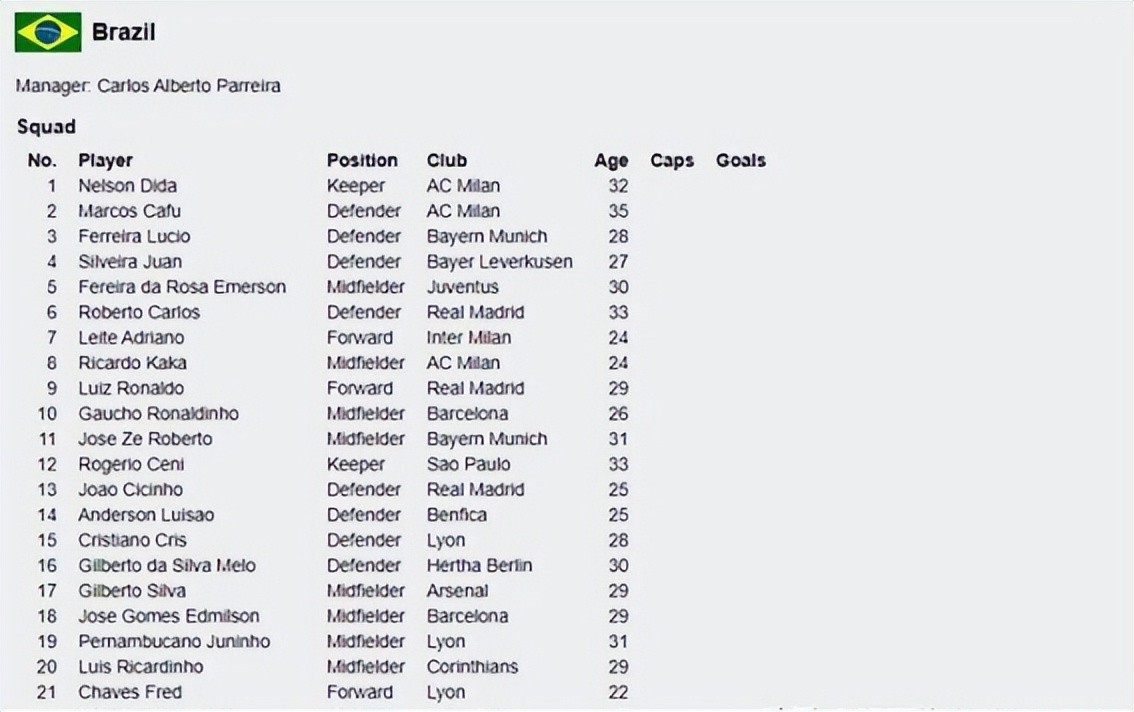Click the Player column header

tap(106, 161)
